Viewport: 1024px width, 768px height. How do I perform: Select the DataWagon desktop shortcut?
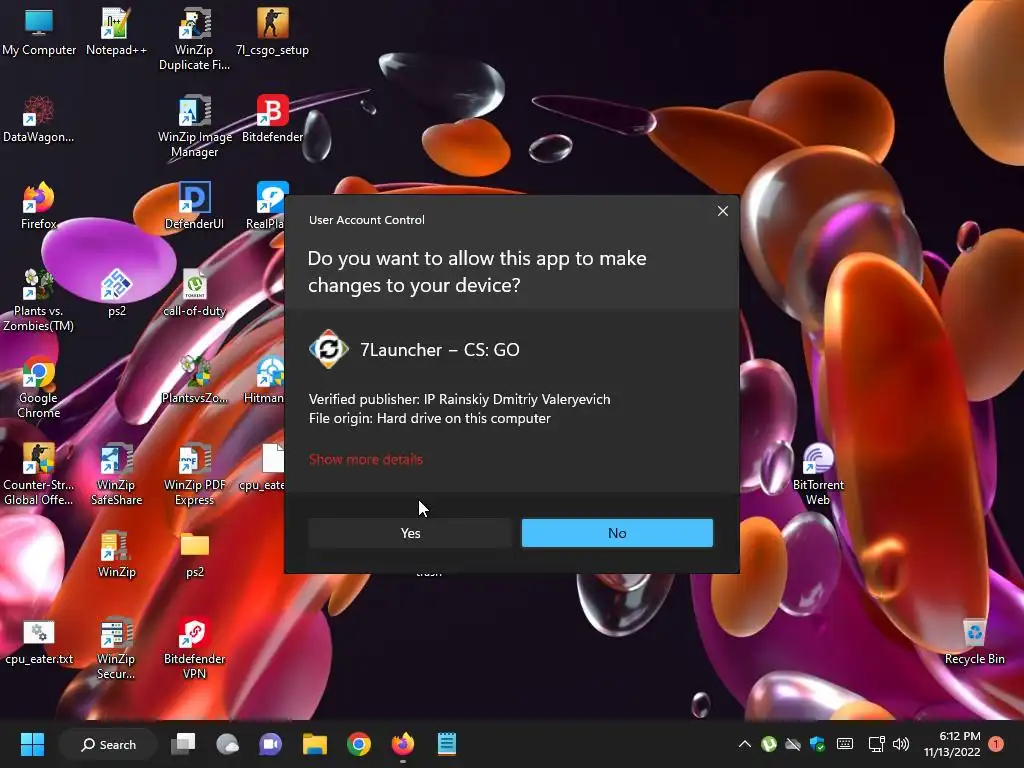[x=39, y=120]
